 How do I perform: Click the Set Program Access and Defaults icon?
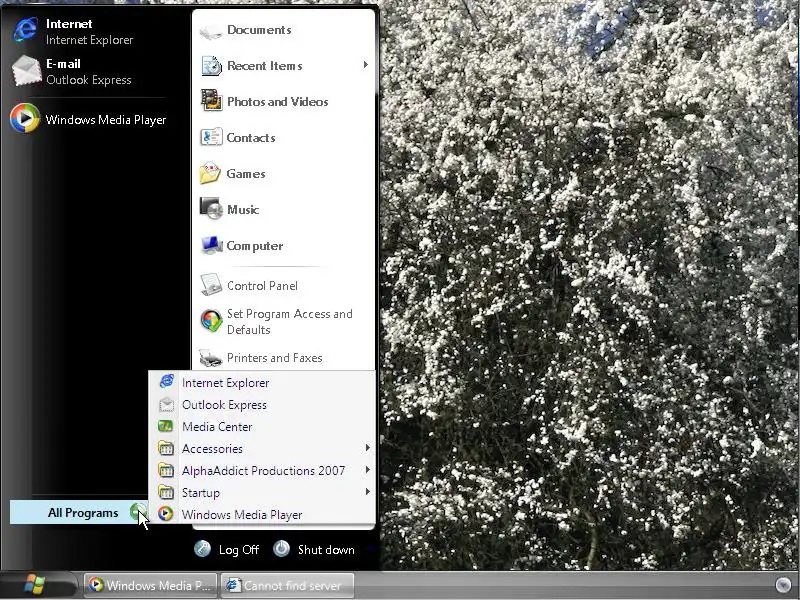tap(211, 321)
